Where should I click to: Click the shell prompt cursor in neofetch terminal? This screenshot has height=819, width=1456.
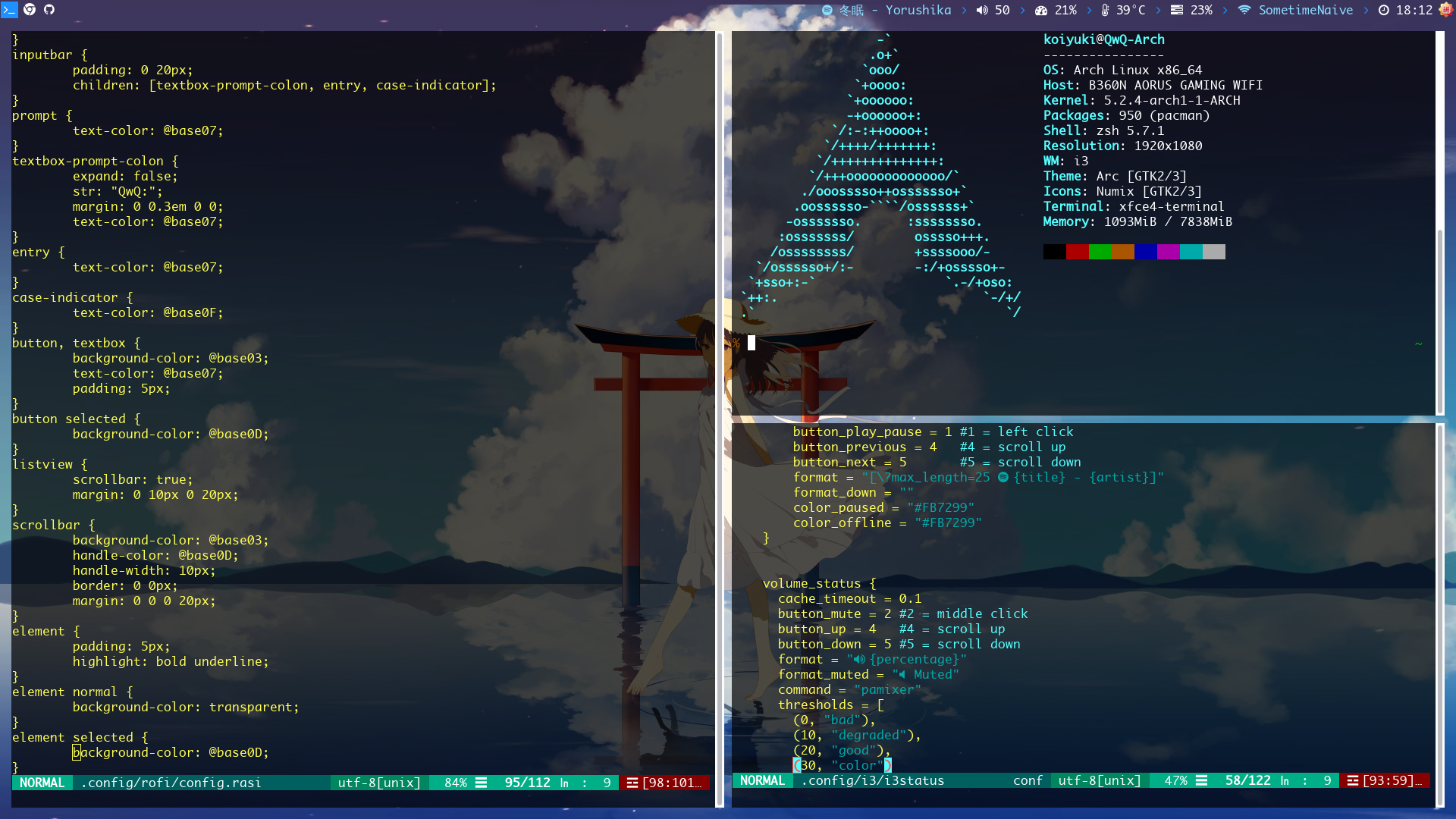[752, 343]
